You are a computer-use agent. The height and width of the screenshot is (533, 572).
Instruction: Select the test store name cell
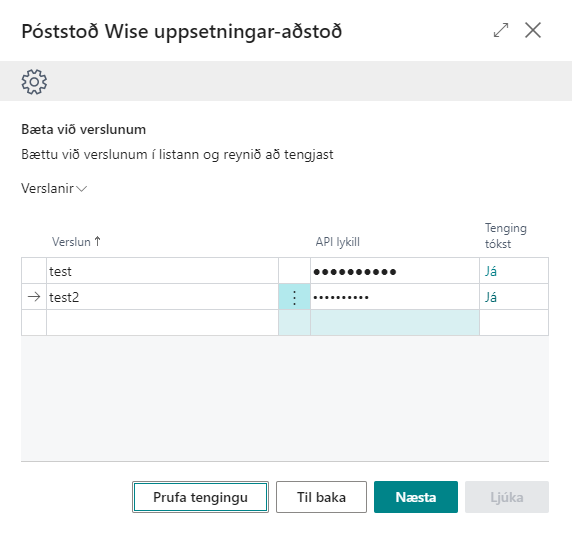[x=162, y=271]
